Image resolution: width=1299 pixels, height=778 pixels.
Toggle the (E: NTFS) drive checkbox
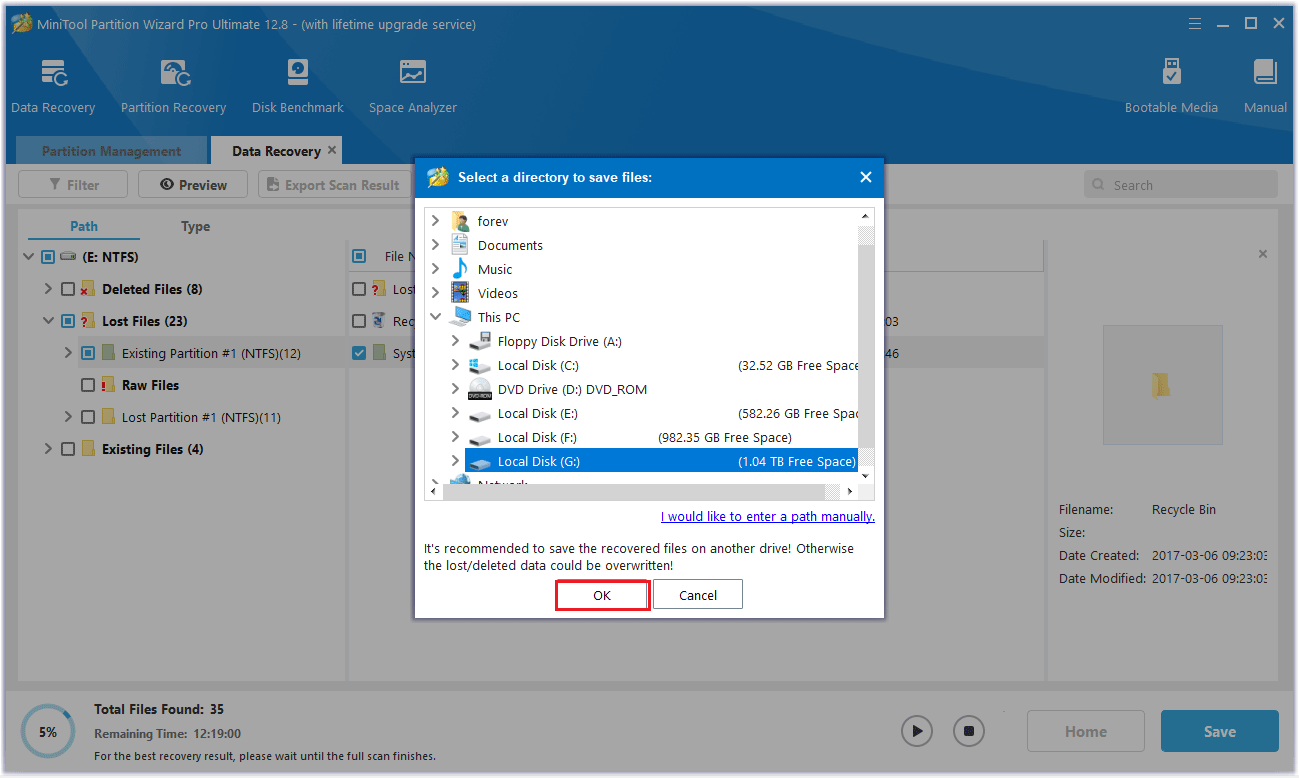tap(48, 257)
